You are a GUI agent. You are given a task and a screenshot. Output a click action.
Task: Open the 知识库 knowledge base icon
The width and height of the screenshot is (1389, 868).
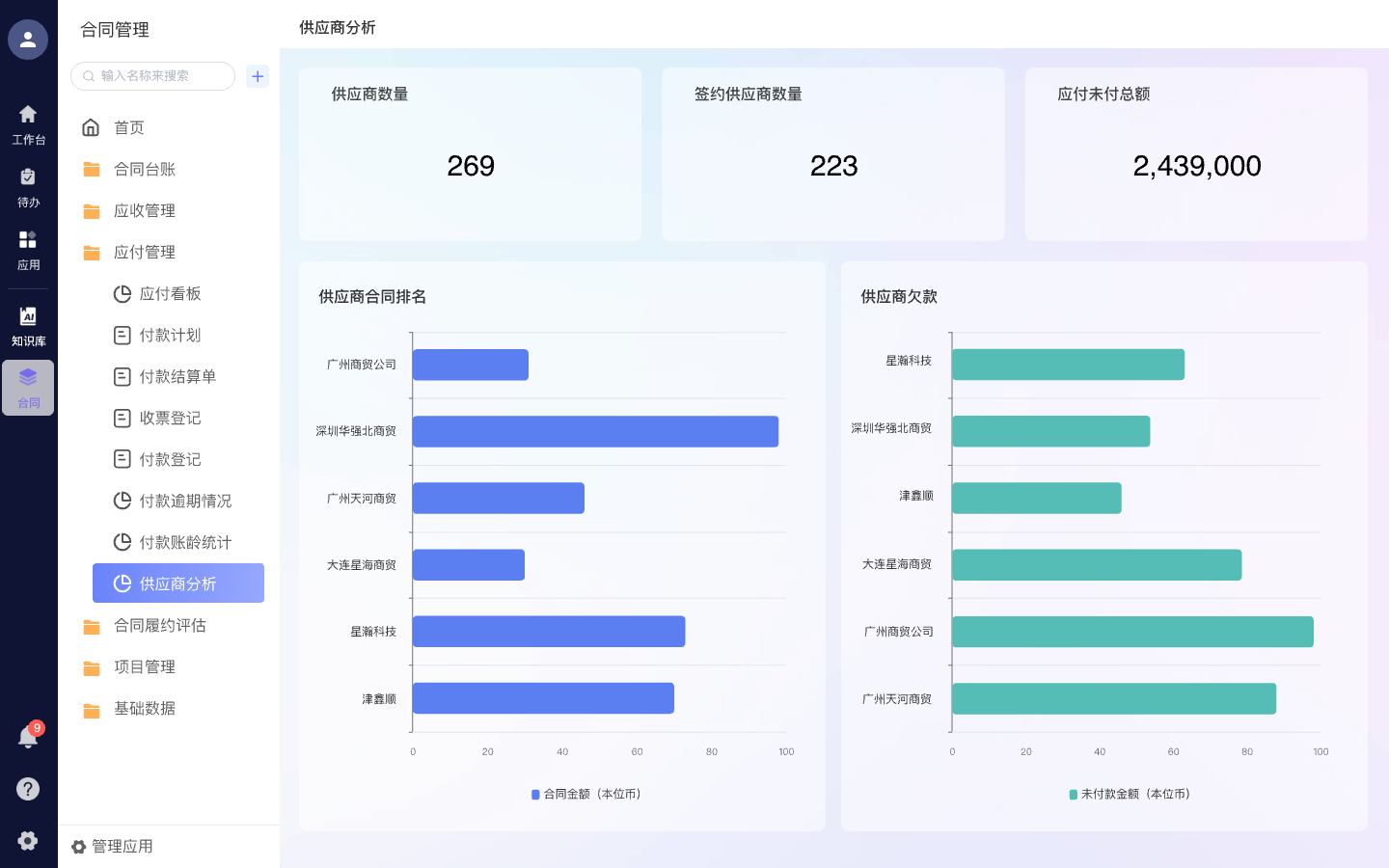tap(28, 326)
